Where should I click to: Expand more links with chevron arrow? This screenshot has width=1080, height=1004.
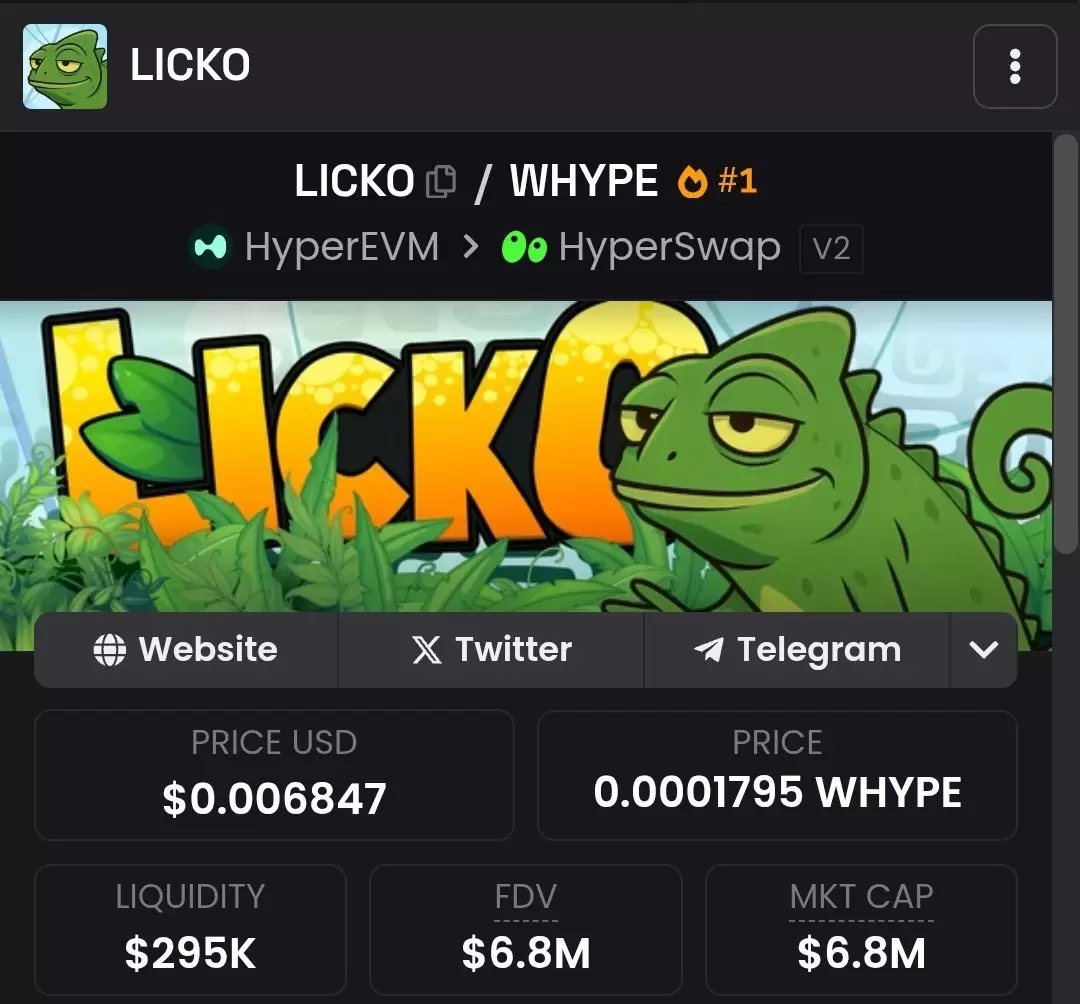coord(983,649)
